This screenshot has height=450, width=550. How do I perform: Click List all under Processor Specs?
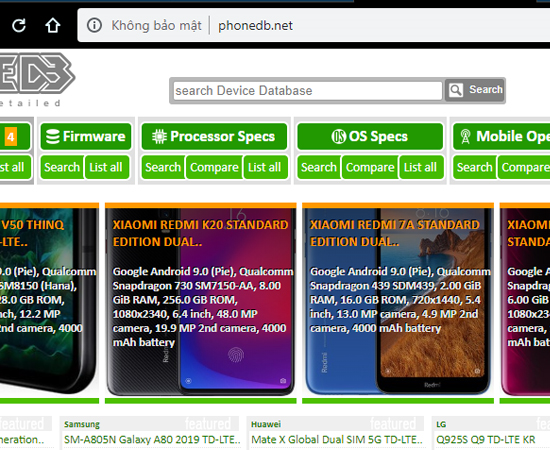click(265, 167)
